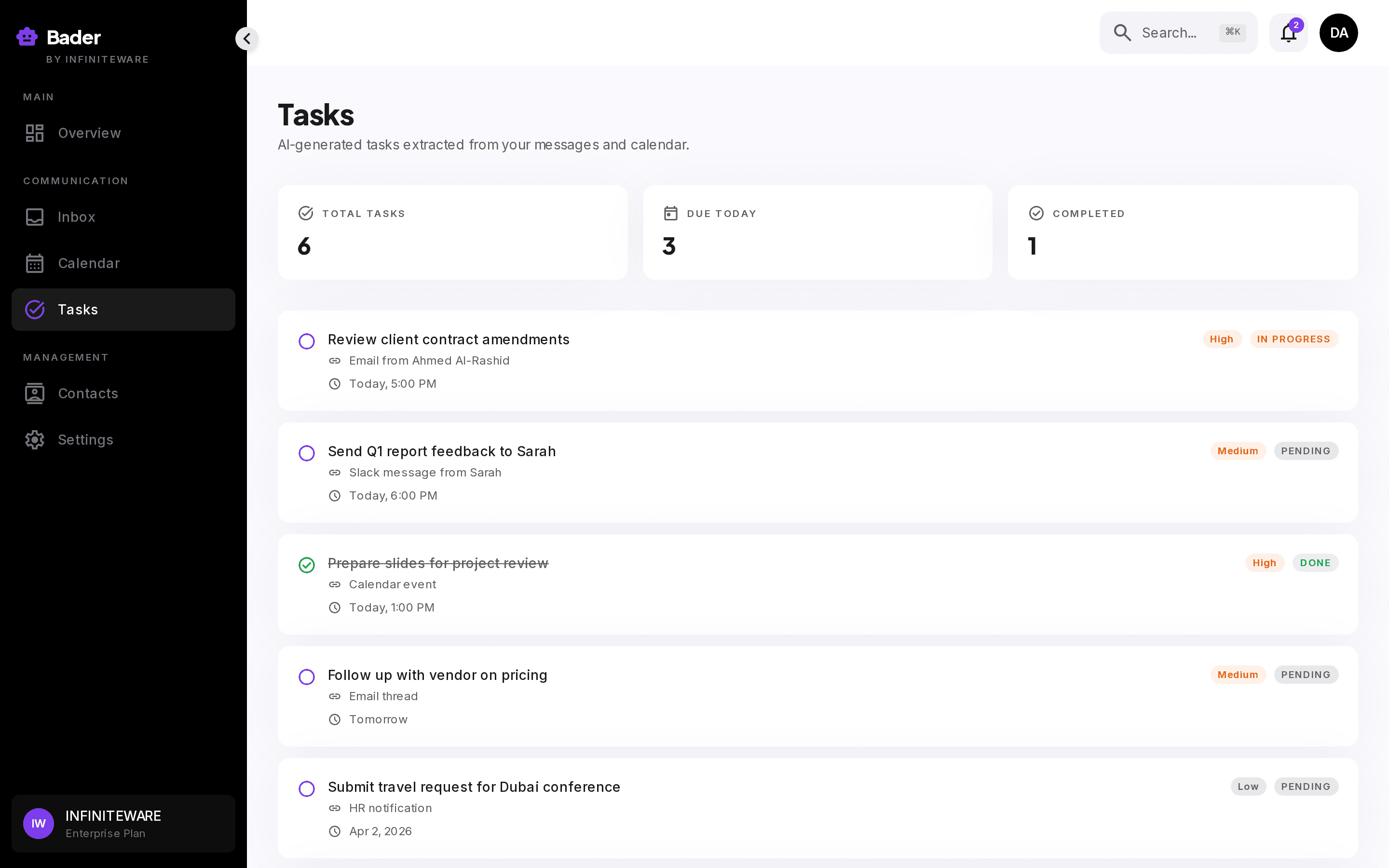Open the Inbox page
Viewport: 1389px width, 868px height.
pos(123,217)
